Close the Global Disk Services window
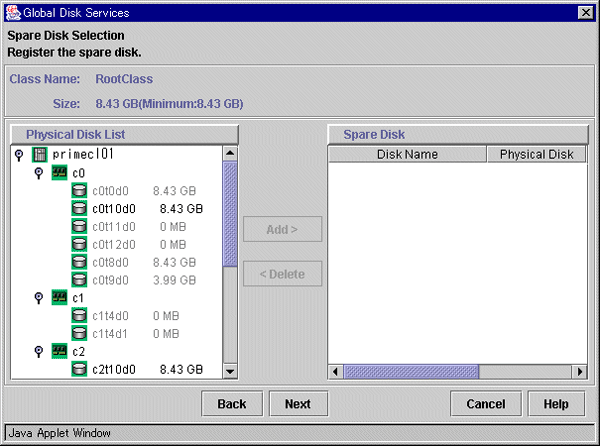The width and height of the screenshot is (600, 446). [586, 13]
